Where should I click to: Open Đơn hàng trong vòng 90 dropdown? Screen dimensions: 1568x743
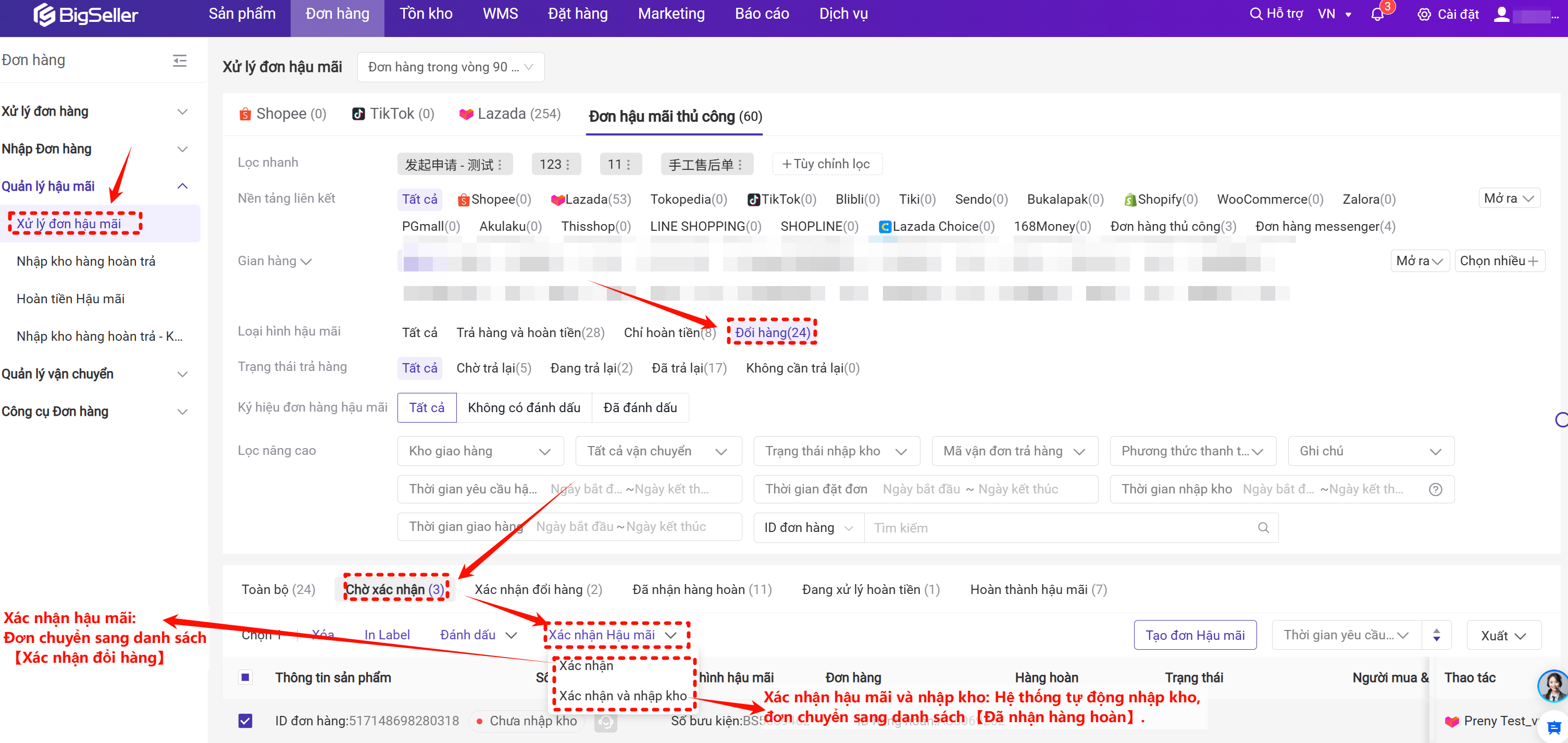(451, 67)
